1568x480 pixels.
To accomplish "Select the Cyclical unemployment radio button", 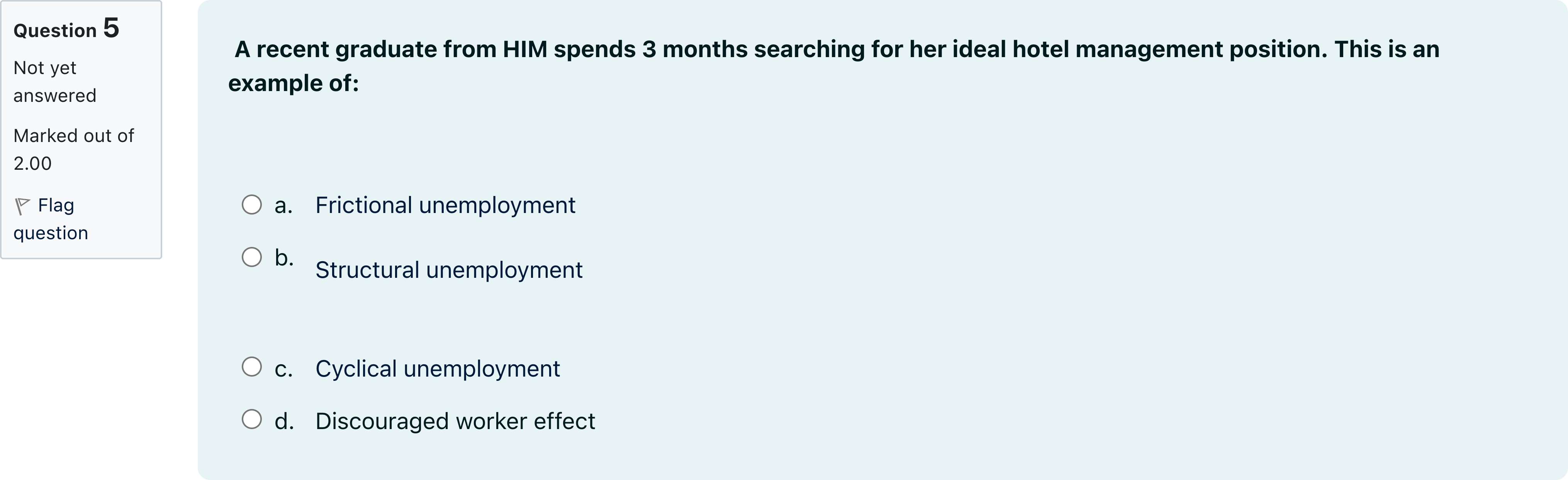I will [x=251, y=366].
